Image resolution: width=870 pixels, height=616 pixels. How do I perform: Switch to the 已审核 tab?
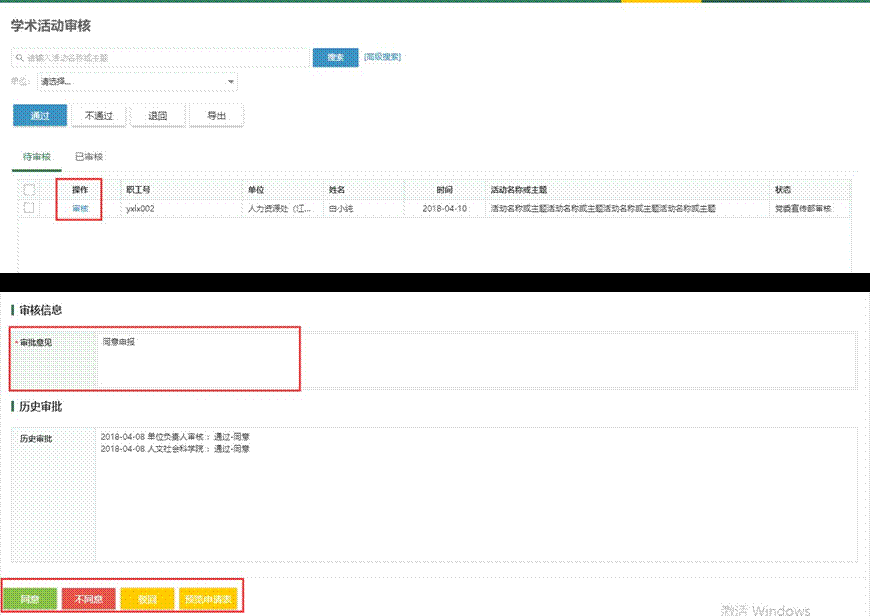(x=89, y=157)
